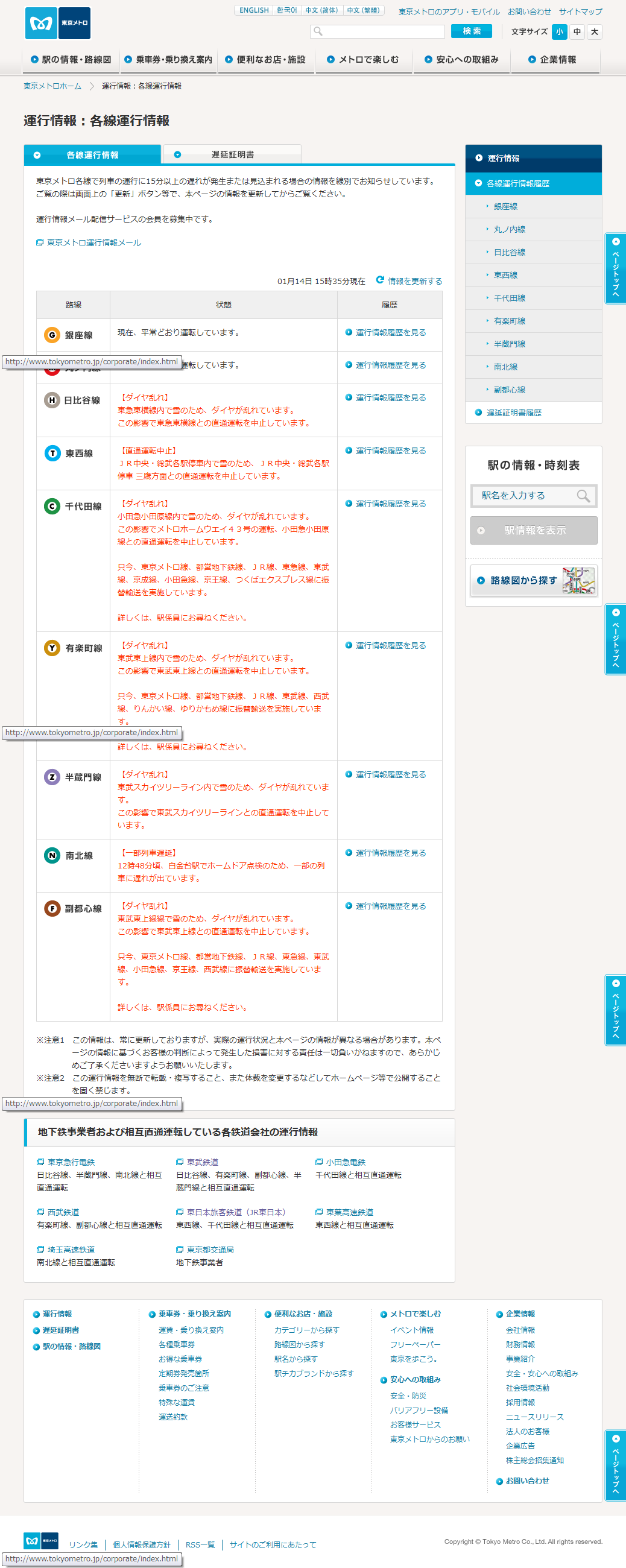
Task: Set text size to medium (中)
Action: coord(577,31)
